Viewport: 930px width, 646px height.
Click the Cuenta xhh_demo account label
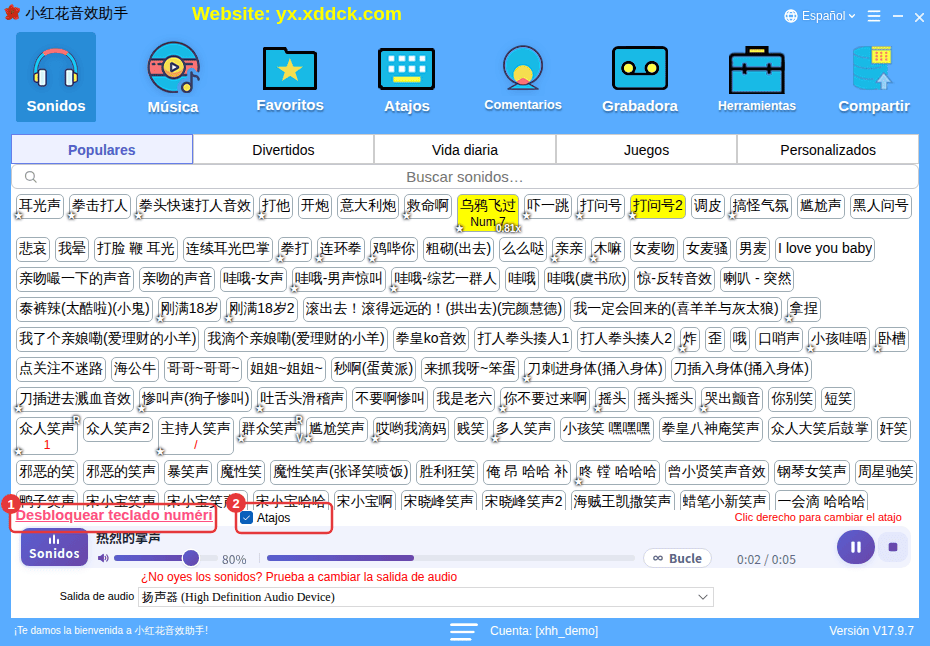coord(543,631)
